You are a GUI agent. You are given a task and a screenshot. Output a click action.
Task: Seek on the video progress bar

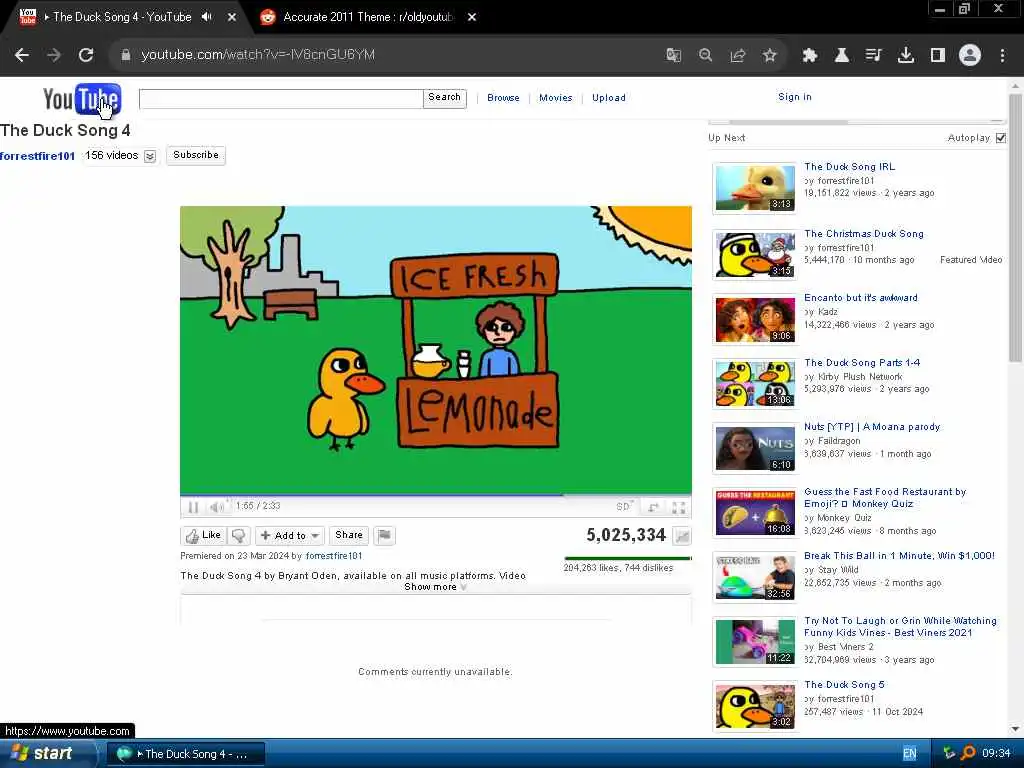tap(436, 495)
